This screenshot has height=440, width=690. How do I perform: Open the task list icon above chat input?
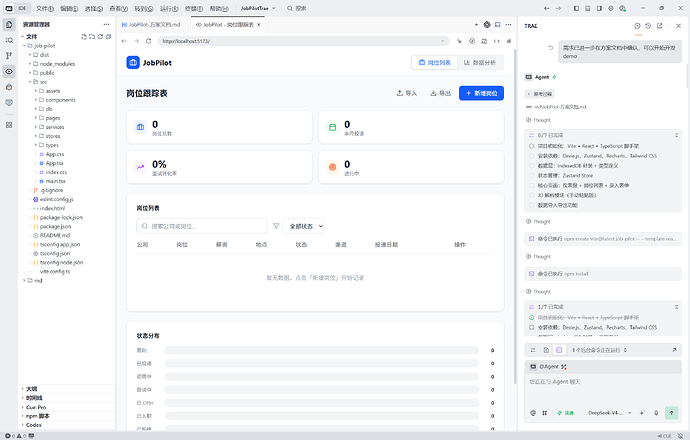533,350
